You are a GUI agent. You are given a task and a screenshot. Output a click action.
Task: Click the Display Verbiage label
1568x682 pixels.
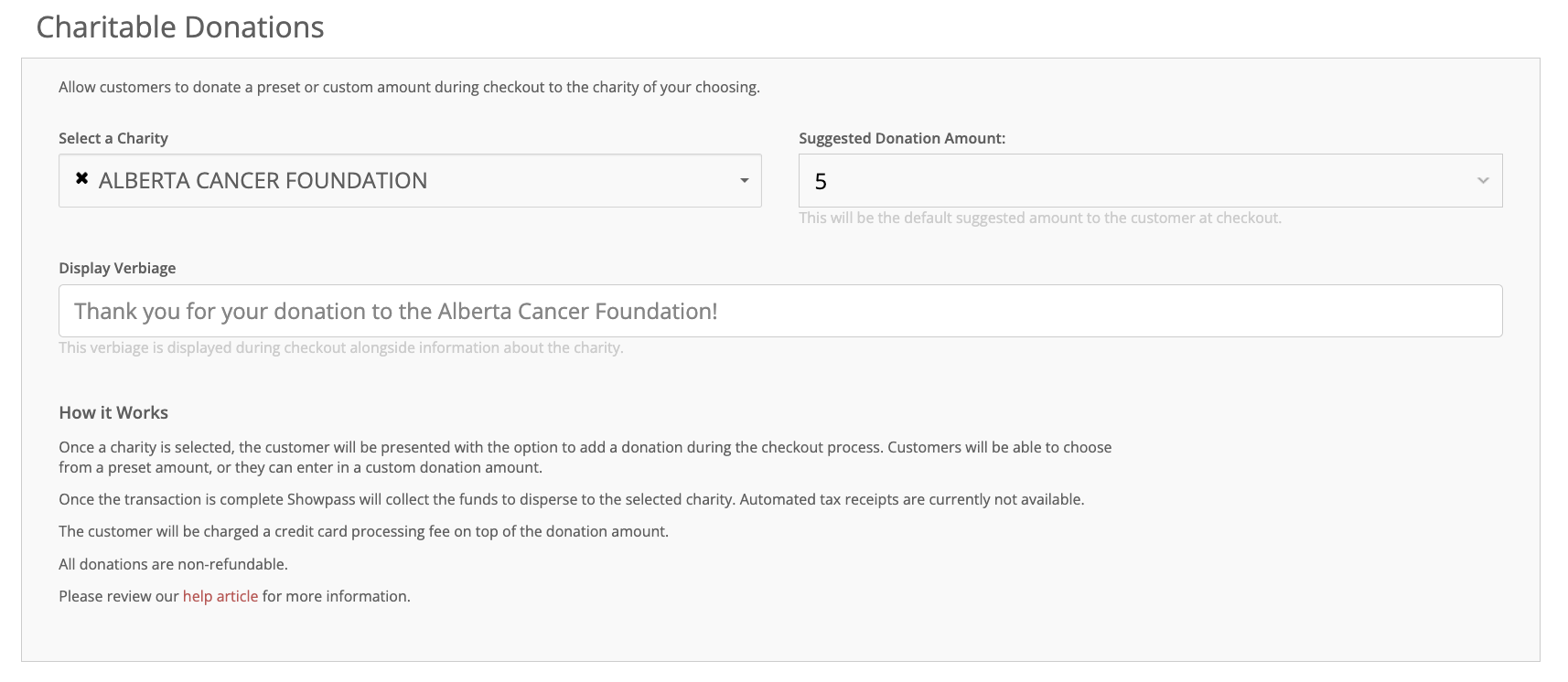click(117, 268)
